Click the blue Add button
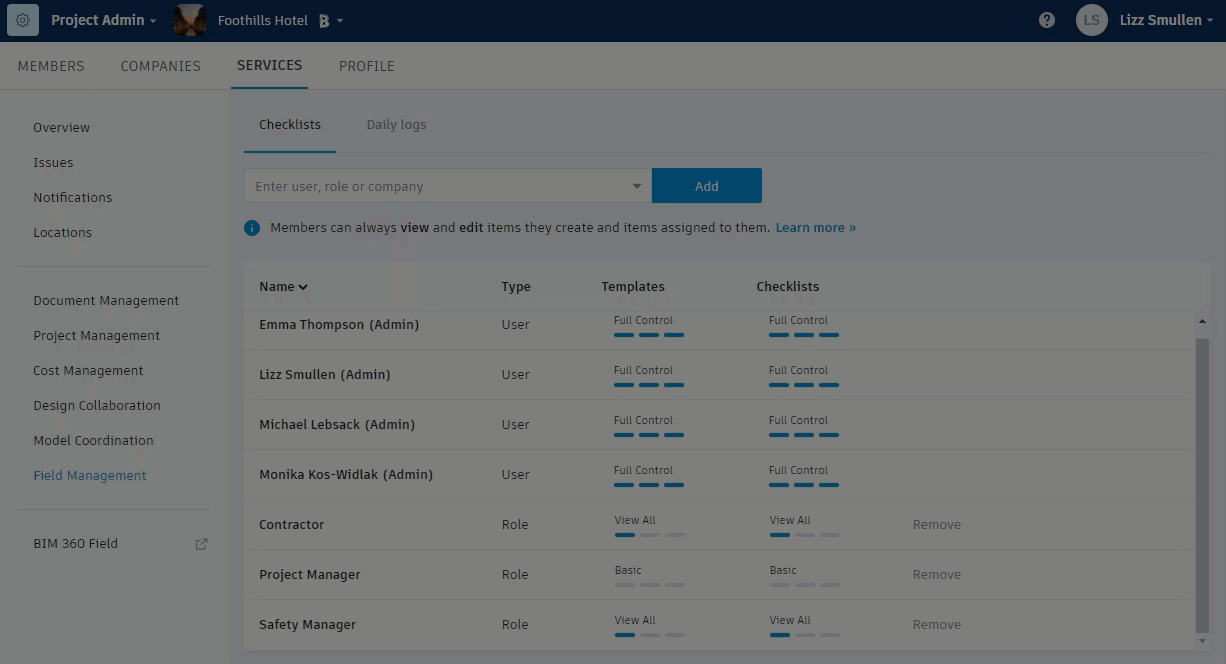The height and width of the screenshot is (664, 1226). pos(706,186)
